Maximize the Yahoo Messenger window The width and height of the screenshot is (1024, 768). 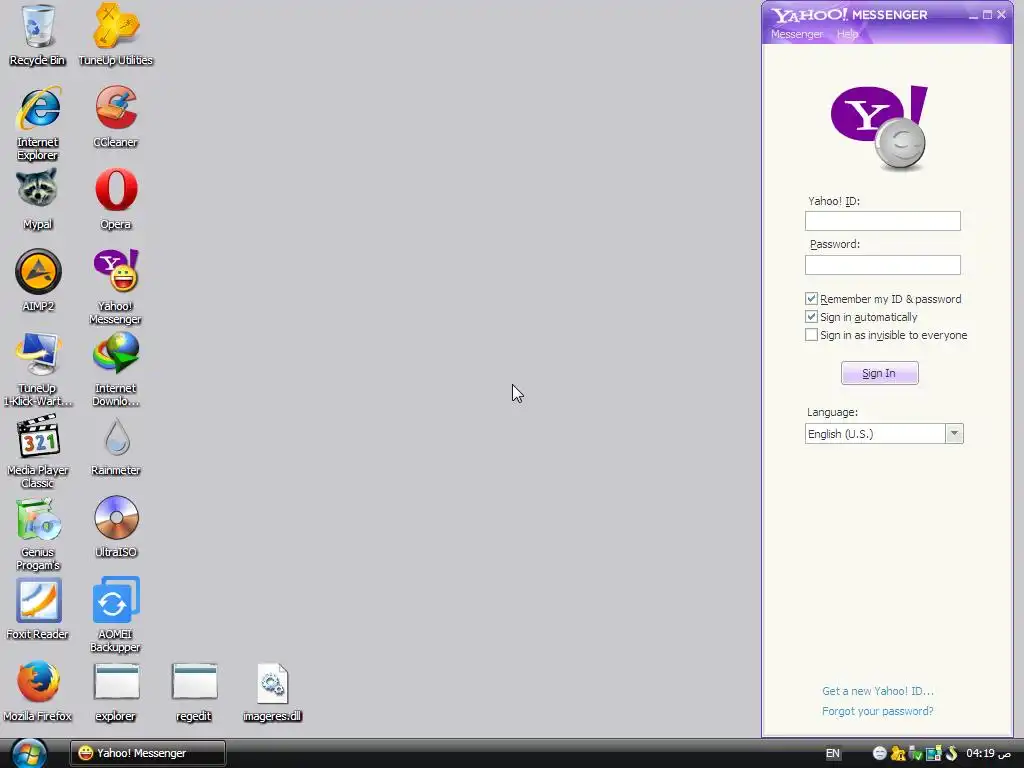point(987,15)
